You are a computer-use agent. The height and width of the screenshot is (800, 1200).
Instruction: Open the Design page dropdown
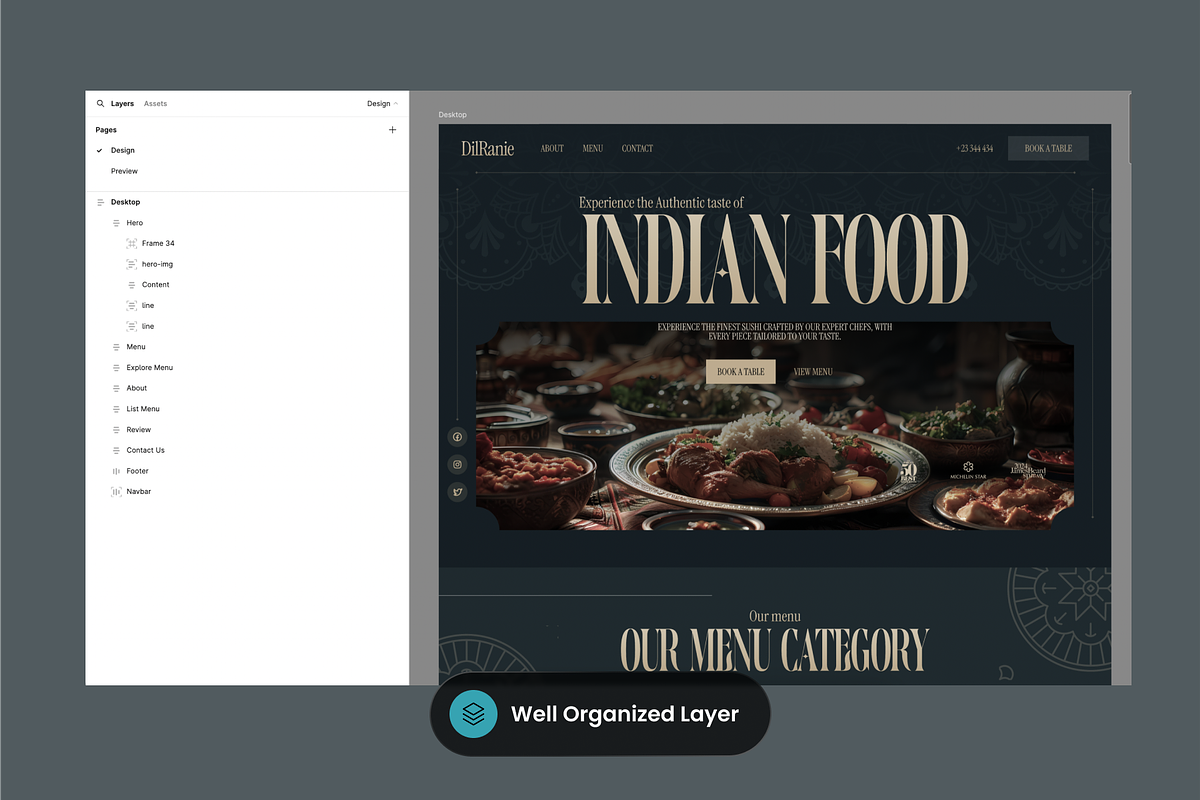click(x=382, y=104)
